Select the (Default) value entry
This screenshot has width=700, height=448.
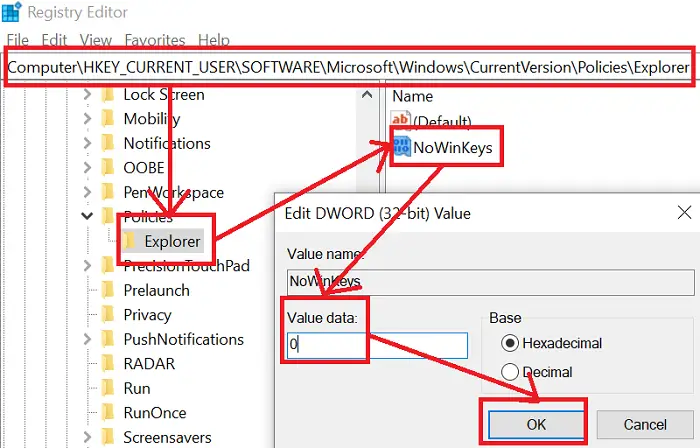442,121
